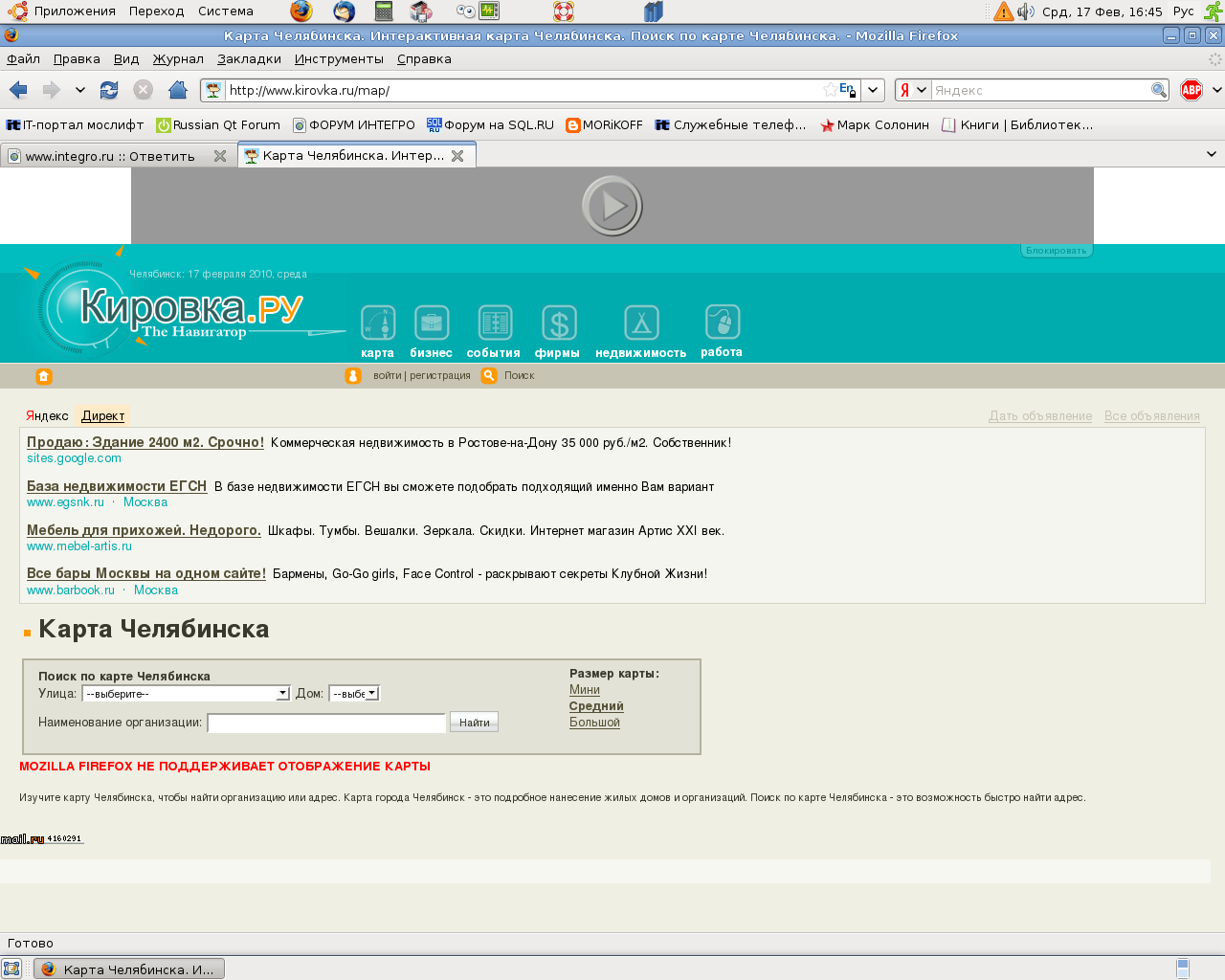Image resolution: width=1225 pixels, height=980 pixels.
Task: Click the 'Рус' keyboard layout indicator
Action: (1184, 11)
